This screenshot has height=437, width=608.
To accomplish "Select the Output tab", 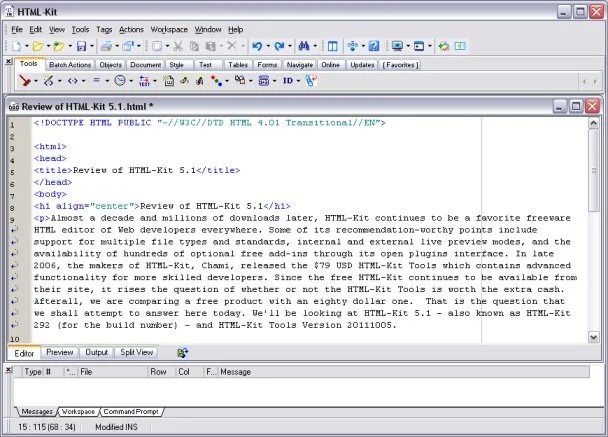I will 96,352.
